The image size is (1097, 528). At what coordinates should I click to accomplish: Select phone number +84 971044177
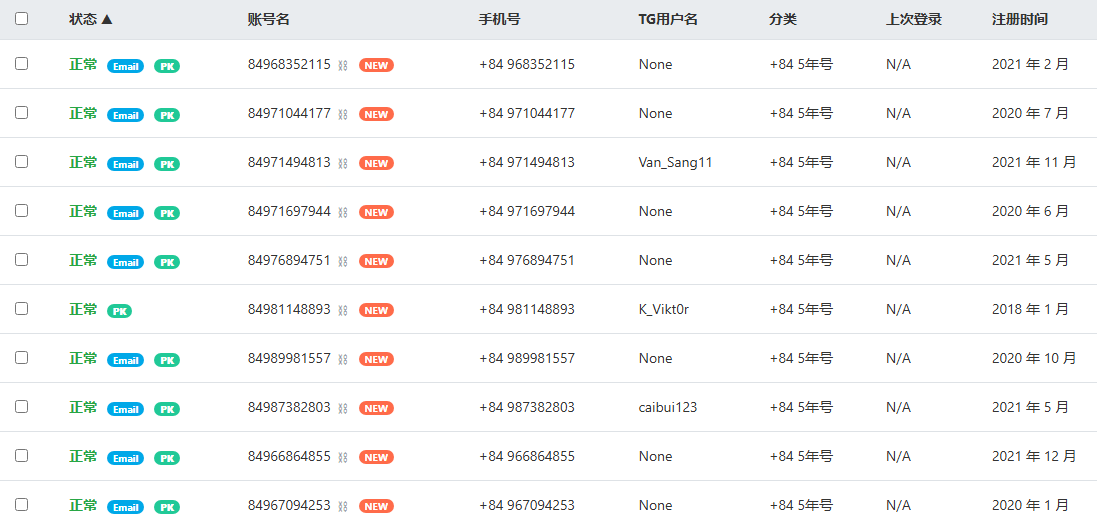pos(527,113)
